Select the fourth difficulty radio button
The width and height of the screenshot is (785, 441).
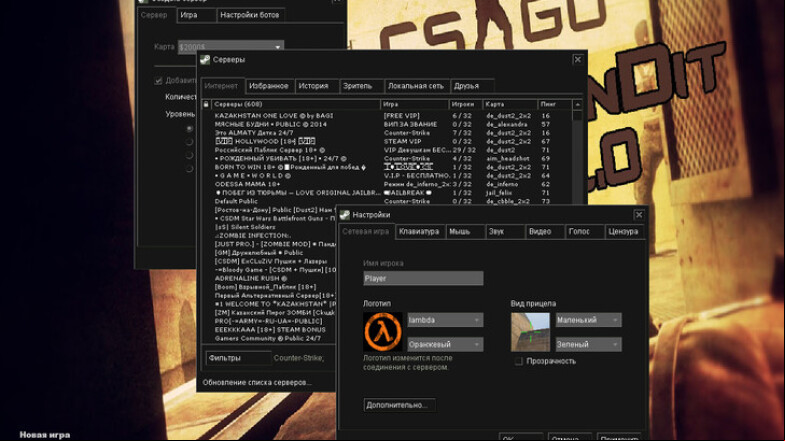pyautogui.click(x=189, y=169)
